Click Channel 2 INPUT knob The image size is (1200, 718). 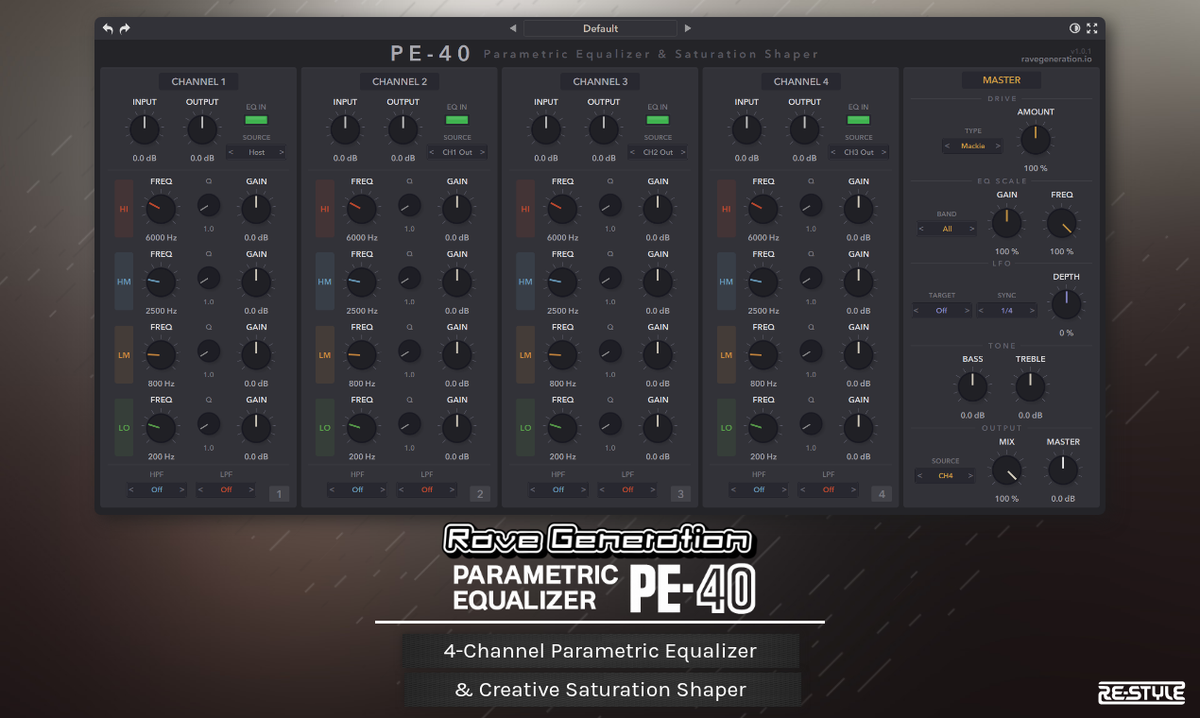point(345,128)
